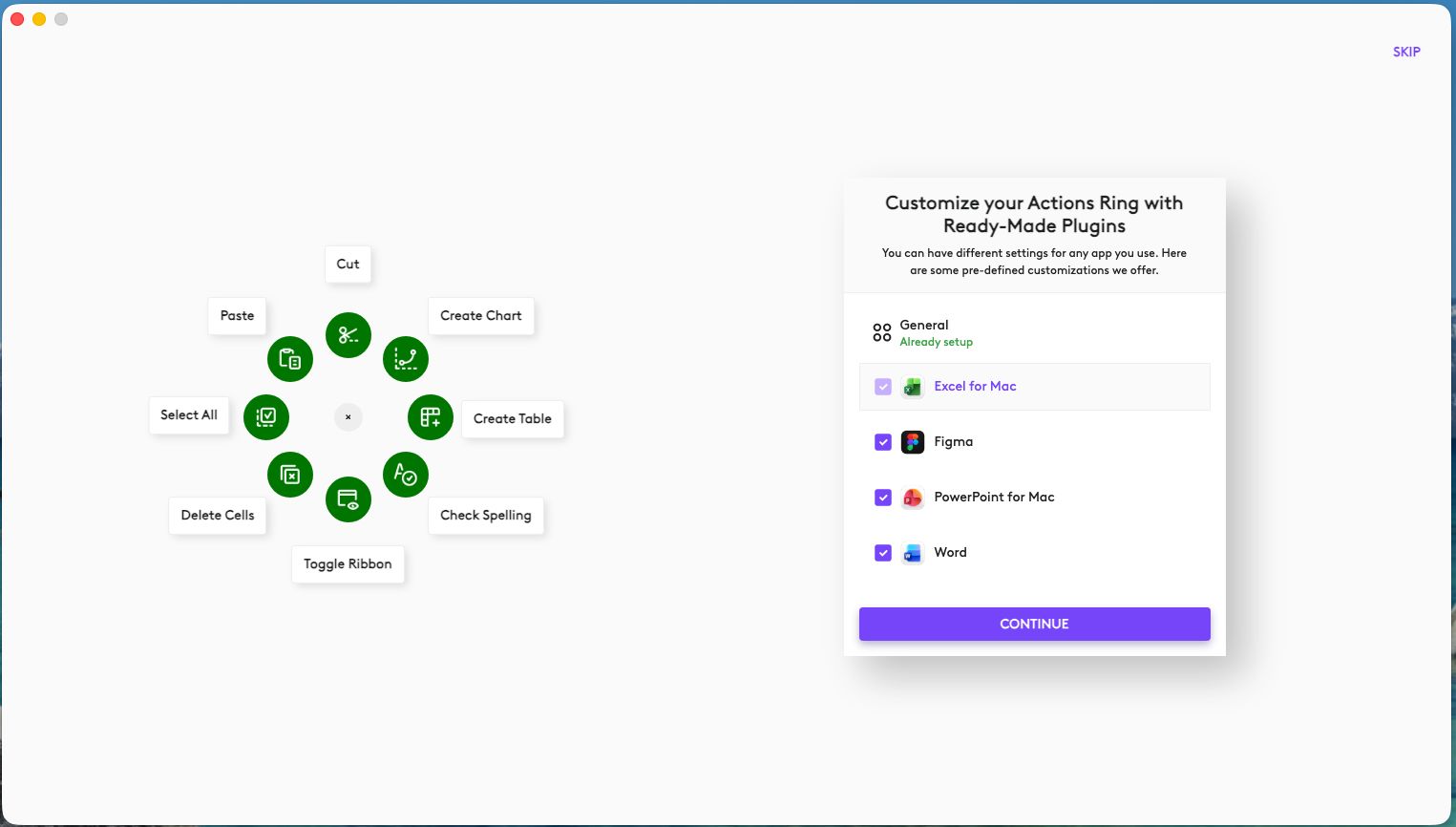The image size is (1456, 827).
Task: Toggle the PowerPoint for Mac checkbox
Action: point(883,498)
